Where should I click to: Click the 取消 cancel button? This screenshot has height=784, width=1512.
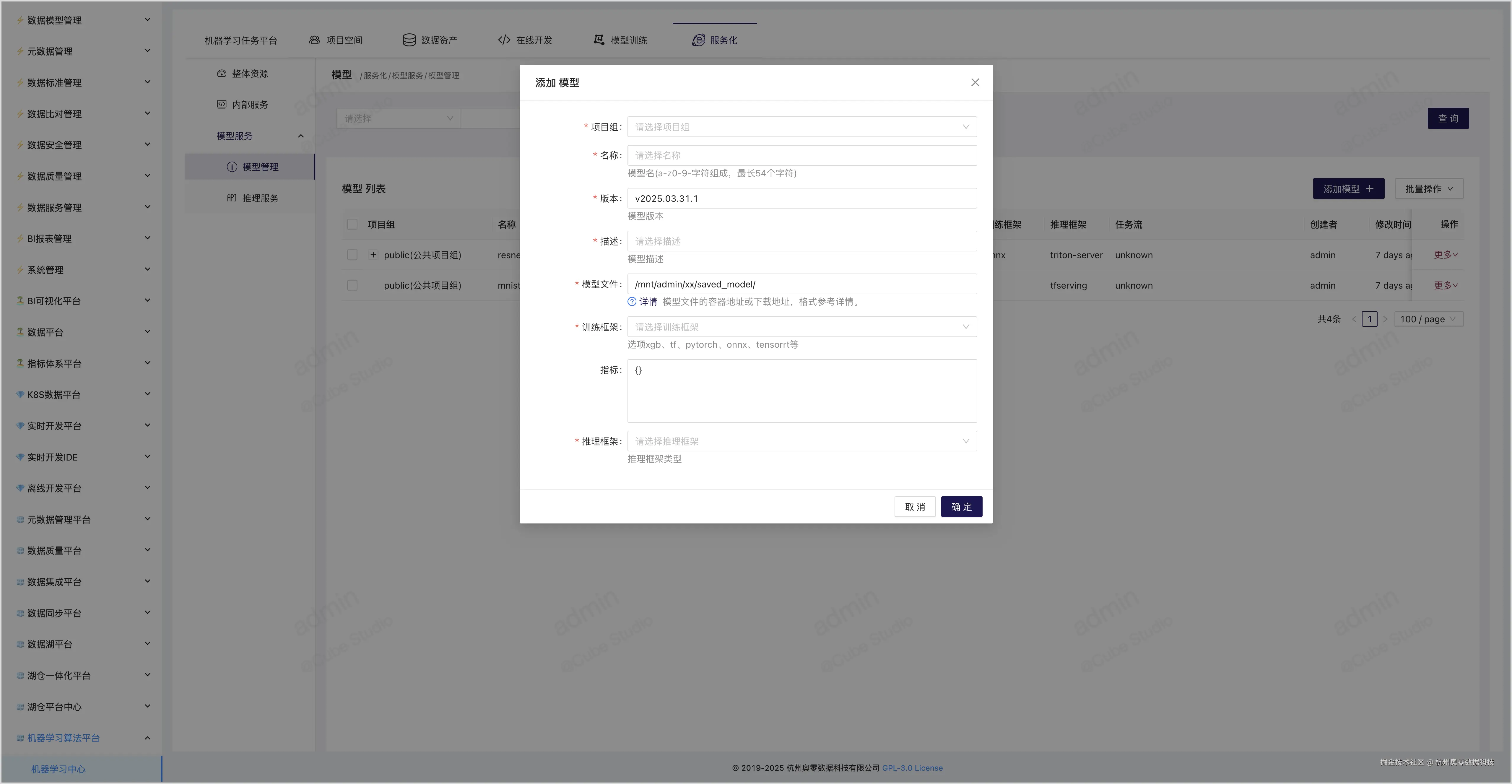tap(914, 507)
